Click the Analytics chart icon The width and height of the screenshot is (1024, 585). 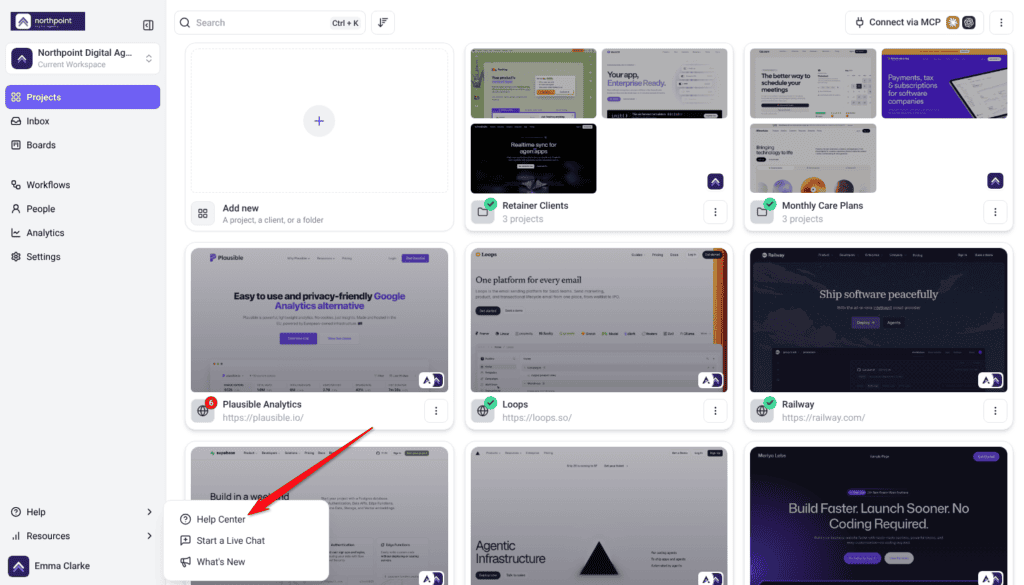tap(16, 233)
